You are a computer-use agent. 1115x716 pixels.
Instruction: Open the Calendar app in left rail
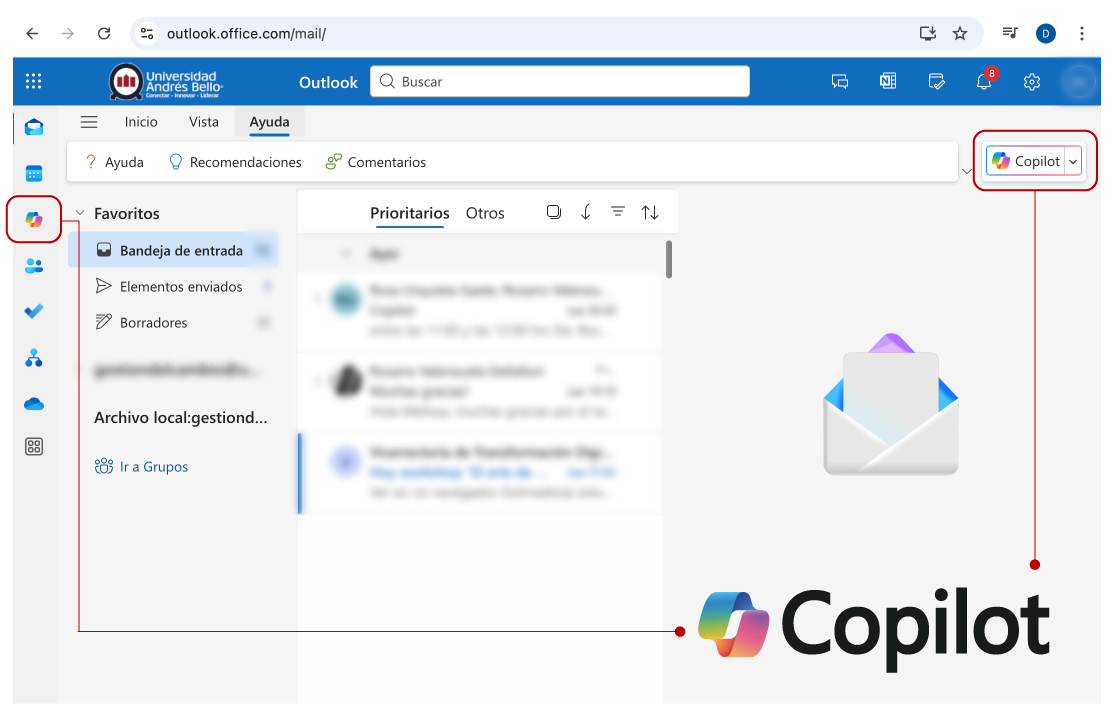pyautogui.click(x=33, y=173)
